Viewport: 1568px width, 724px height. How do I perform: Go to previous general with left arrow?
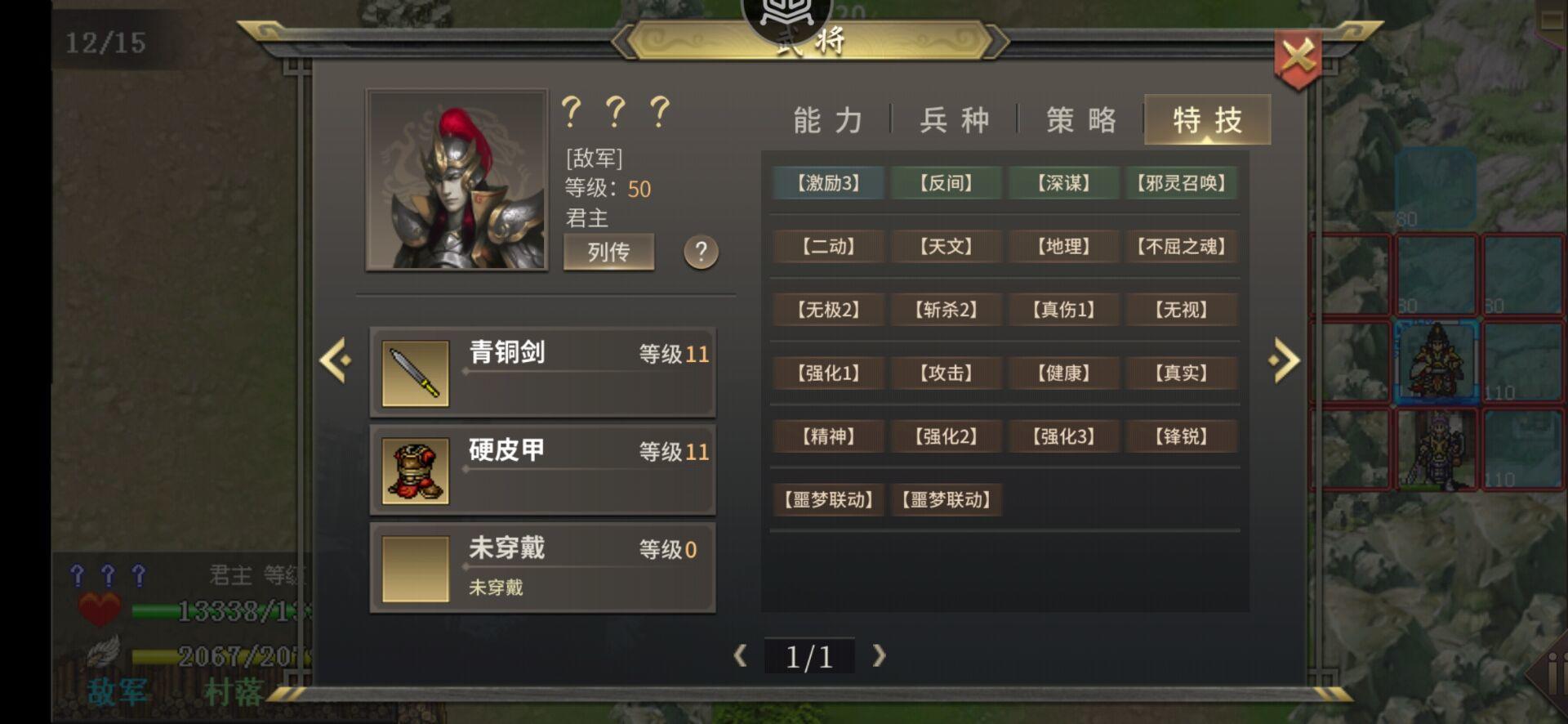pos(335,360)
